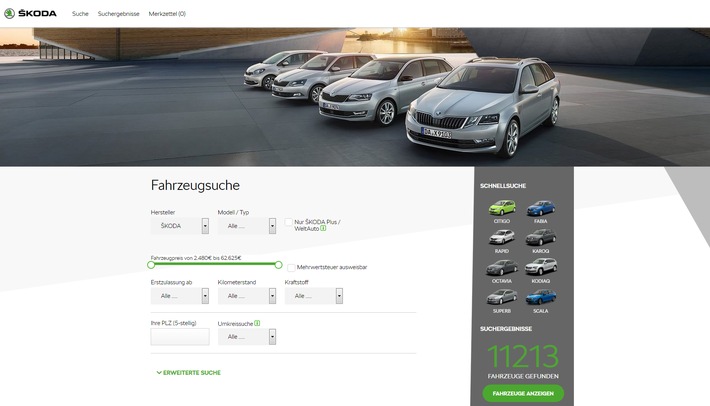
Task: Open the Kilometerstand dropdown
Action: pos(247,296)
